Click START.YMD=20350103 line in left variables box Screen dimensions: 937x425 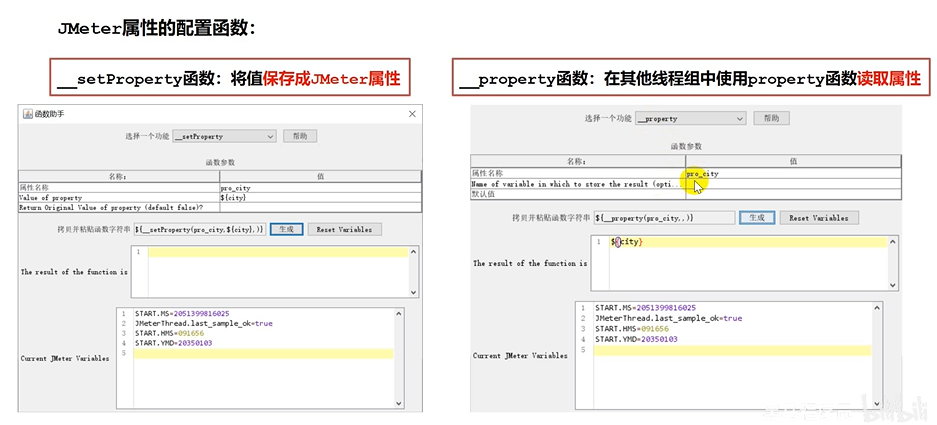point(173,343)
